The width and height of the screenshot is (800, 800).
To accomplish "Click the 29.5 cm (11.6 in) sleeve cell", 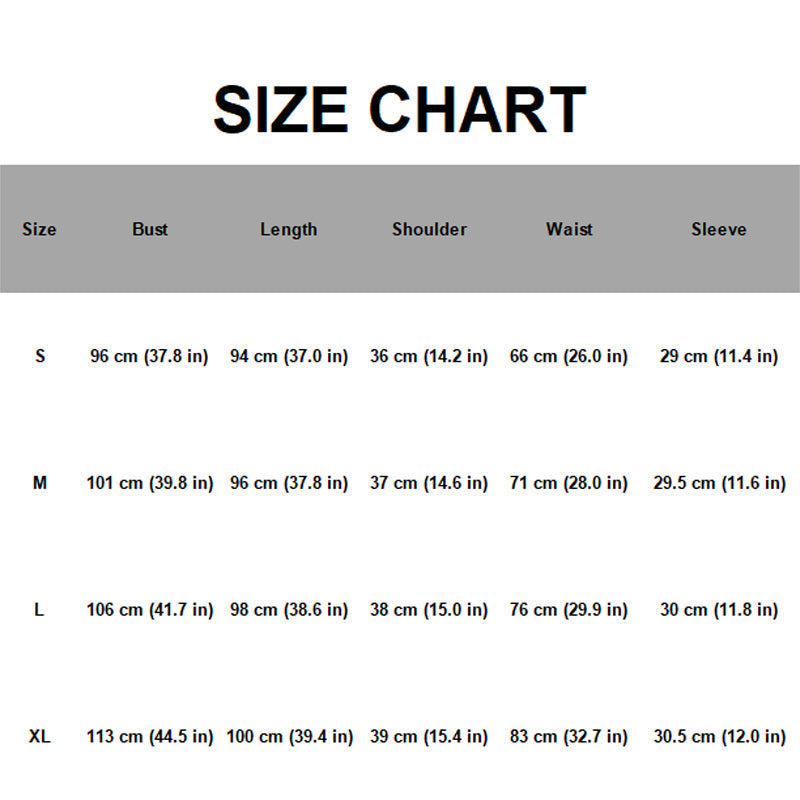I will (x=719, y=483).
